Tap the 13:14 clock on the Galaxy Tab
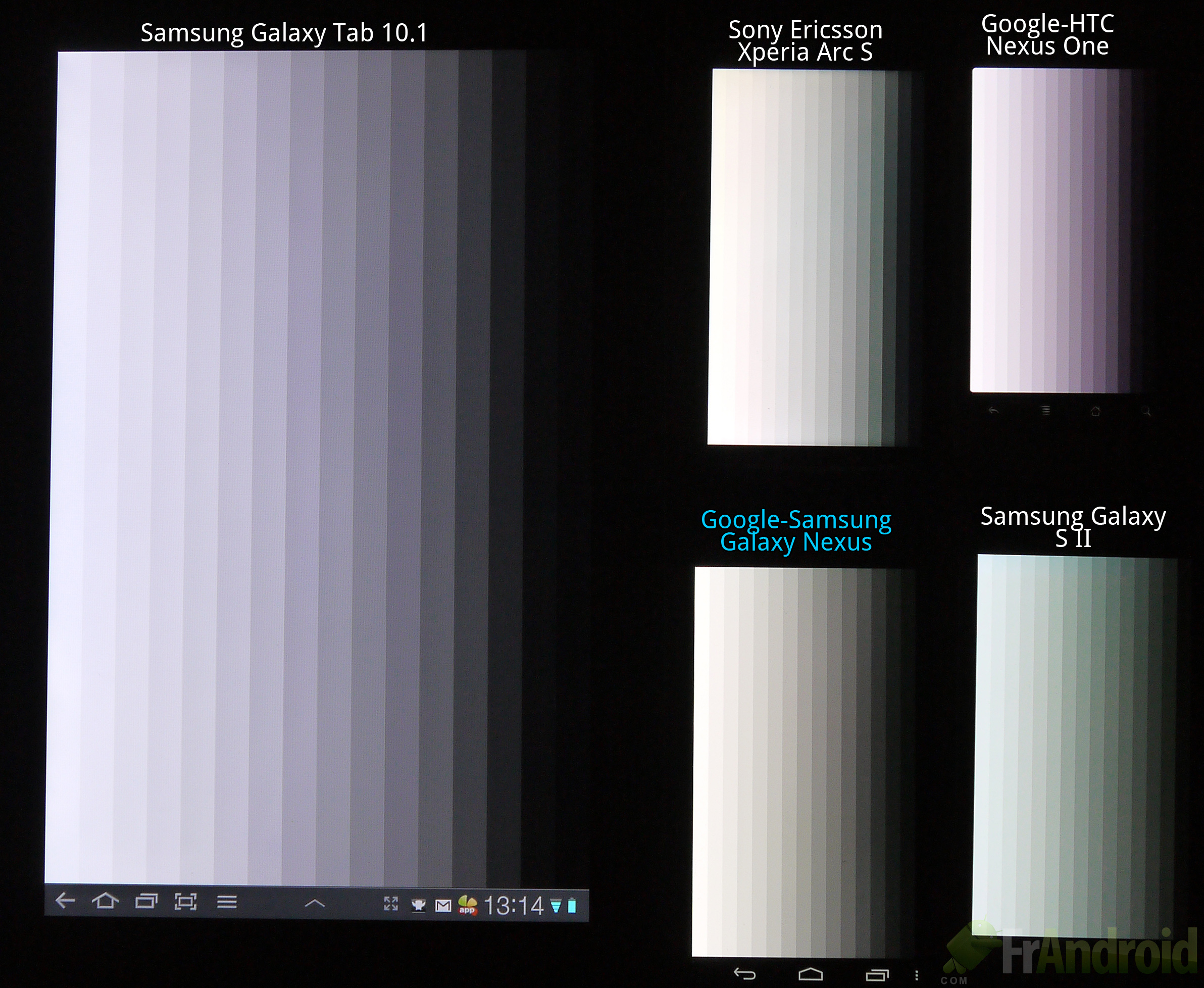The height and width of the screenshot is (988, 1204). tap(514, 906)
